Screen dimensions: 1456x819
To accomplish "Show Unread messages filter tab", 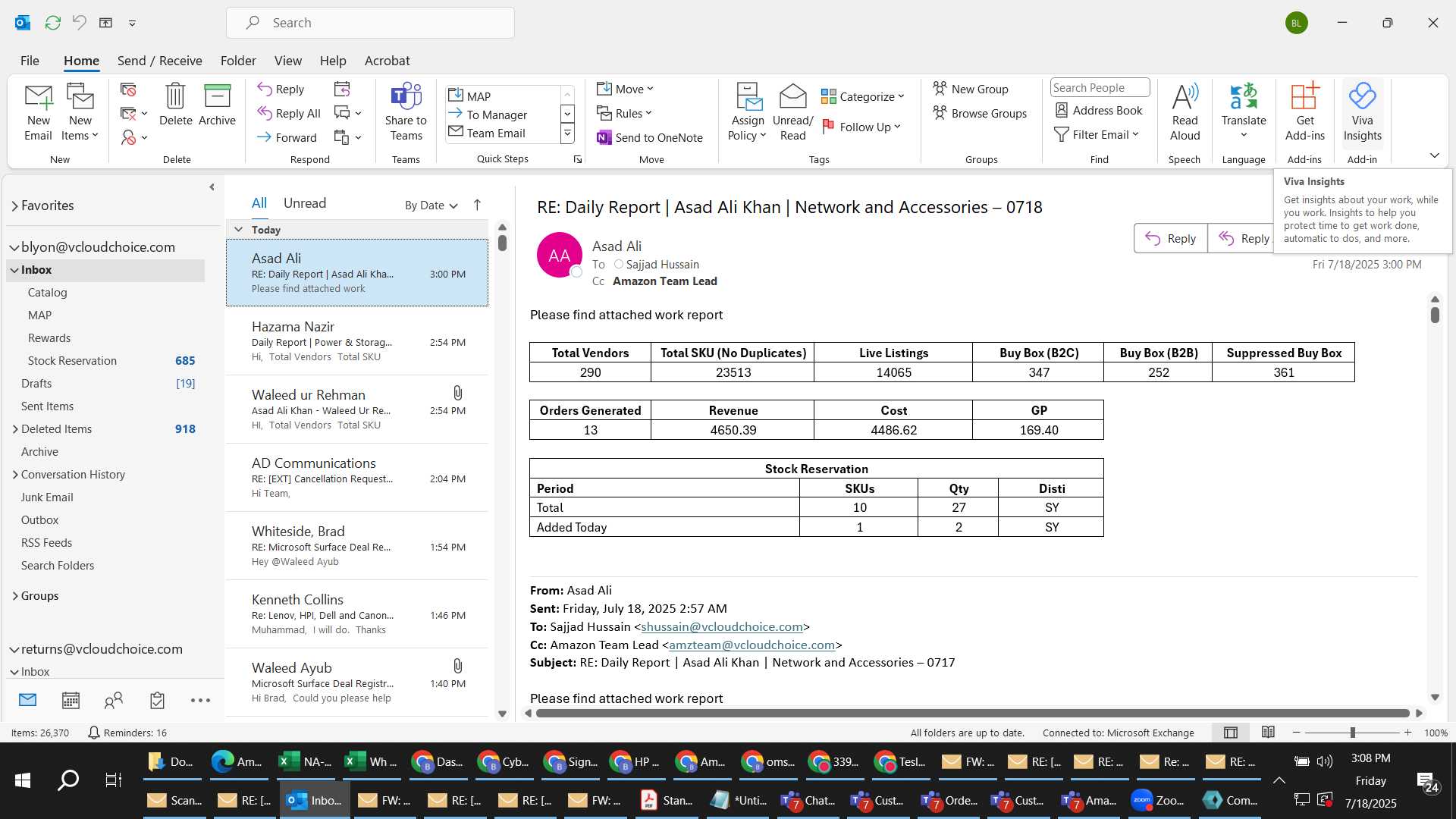I will coord(305,203).
